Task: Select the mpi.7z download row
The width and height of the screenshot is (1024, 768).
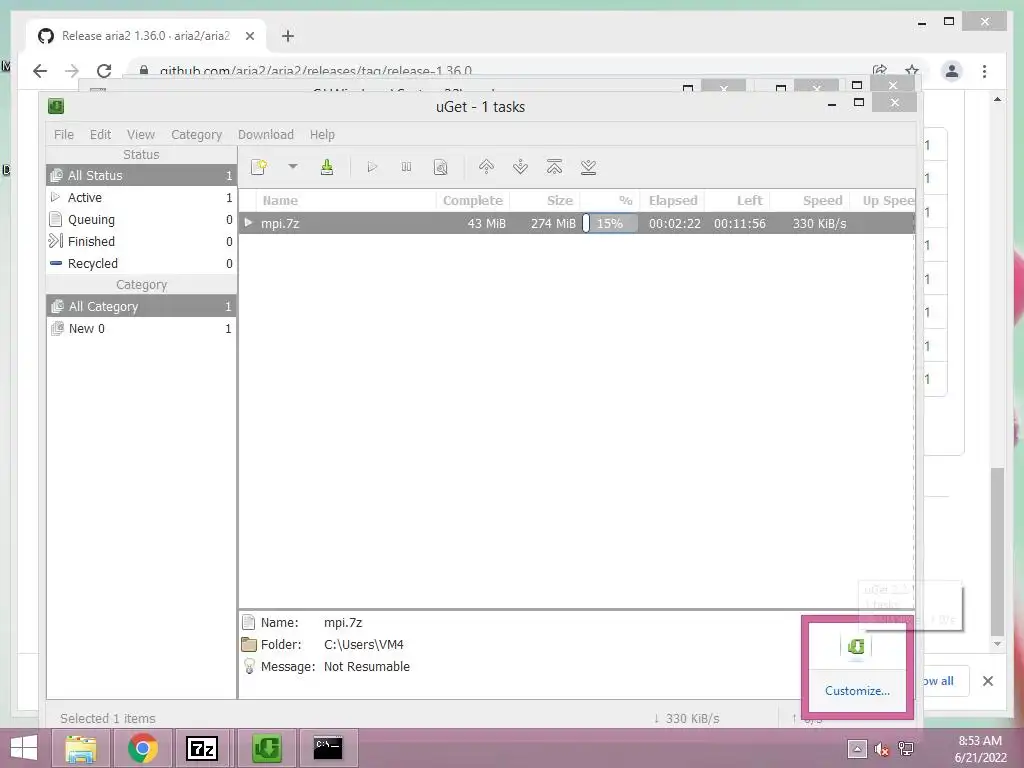Action: (x=577, y=223)
